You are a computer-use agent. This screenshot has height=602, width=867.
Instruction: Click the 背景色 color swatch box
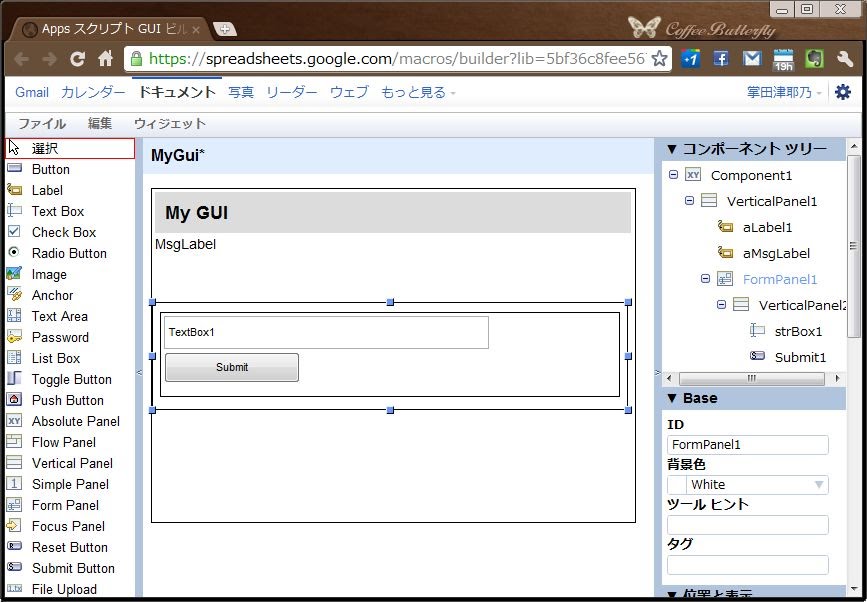pyautogui.click(x=676, y=485)
